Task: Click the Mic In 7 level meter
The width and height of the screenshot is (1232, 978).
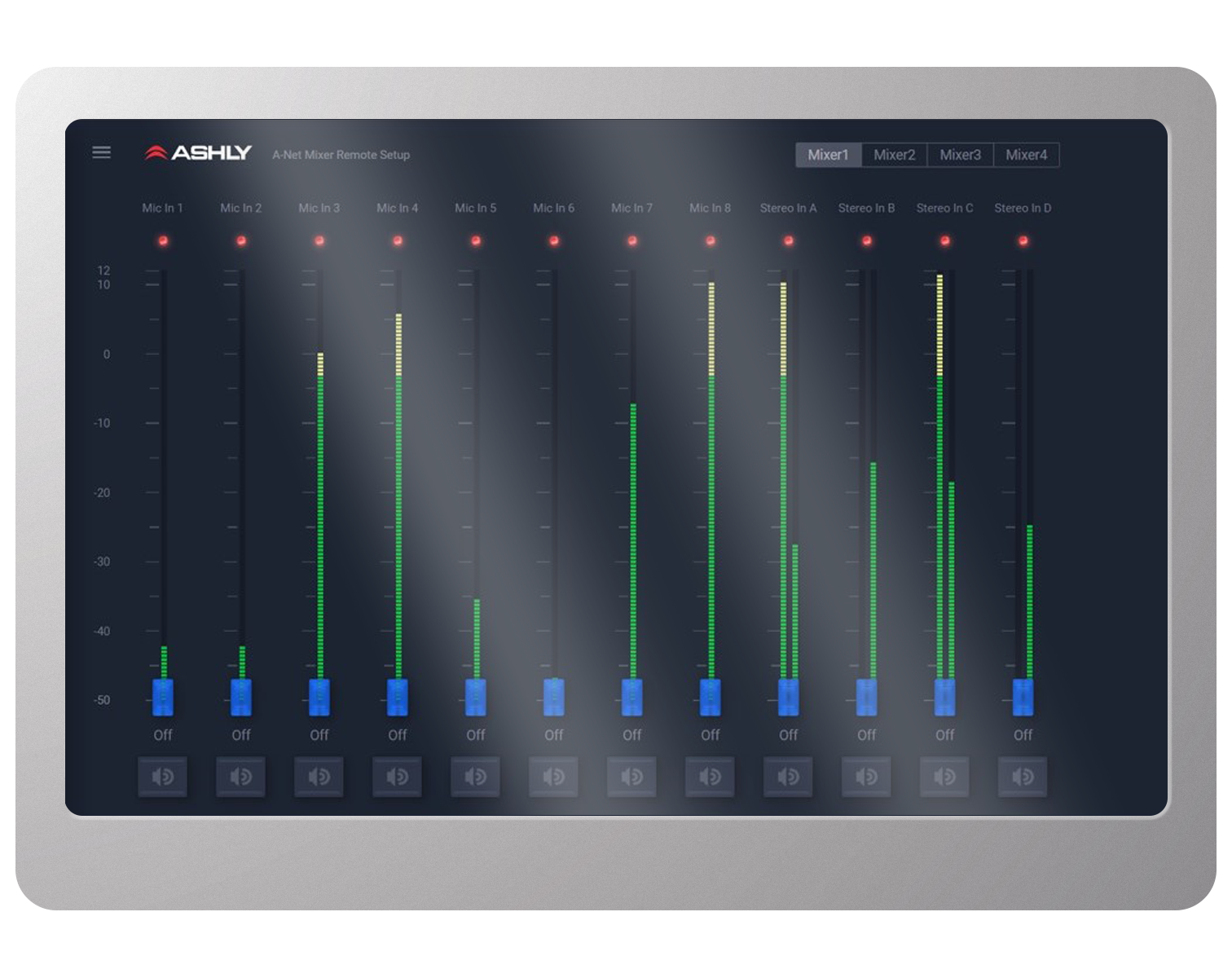Action: click(633, 541)
